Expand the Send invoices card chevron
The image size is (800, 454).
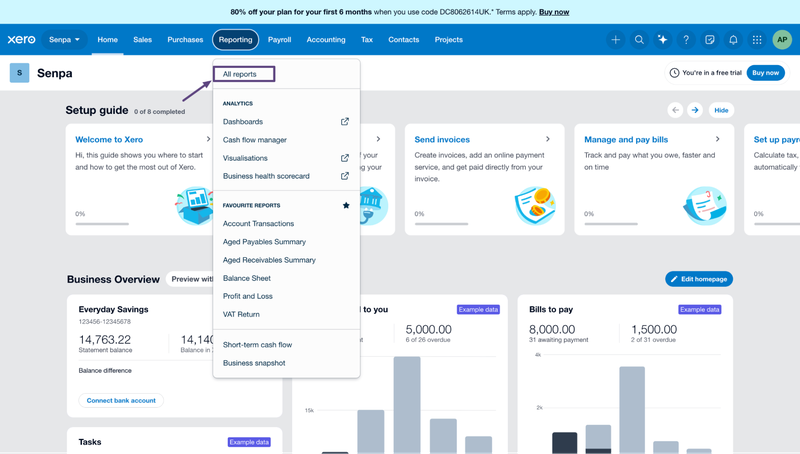coord(547,139)
